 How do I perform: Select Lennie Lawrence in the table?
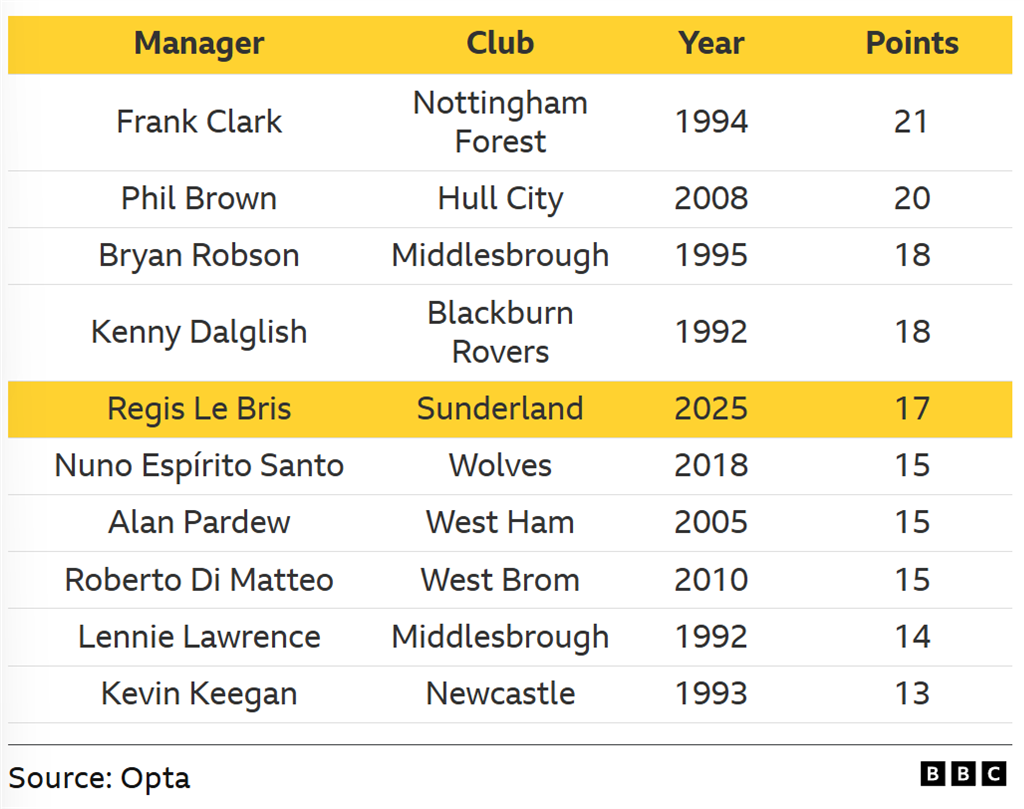(199, 637)
